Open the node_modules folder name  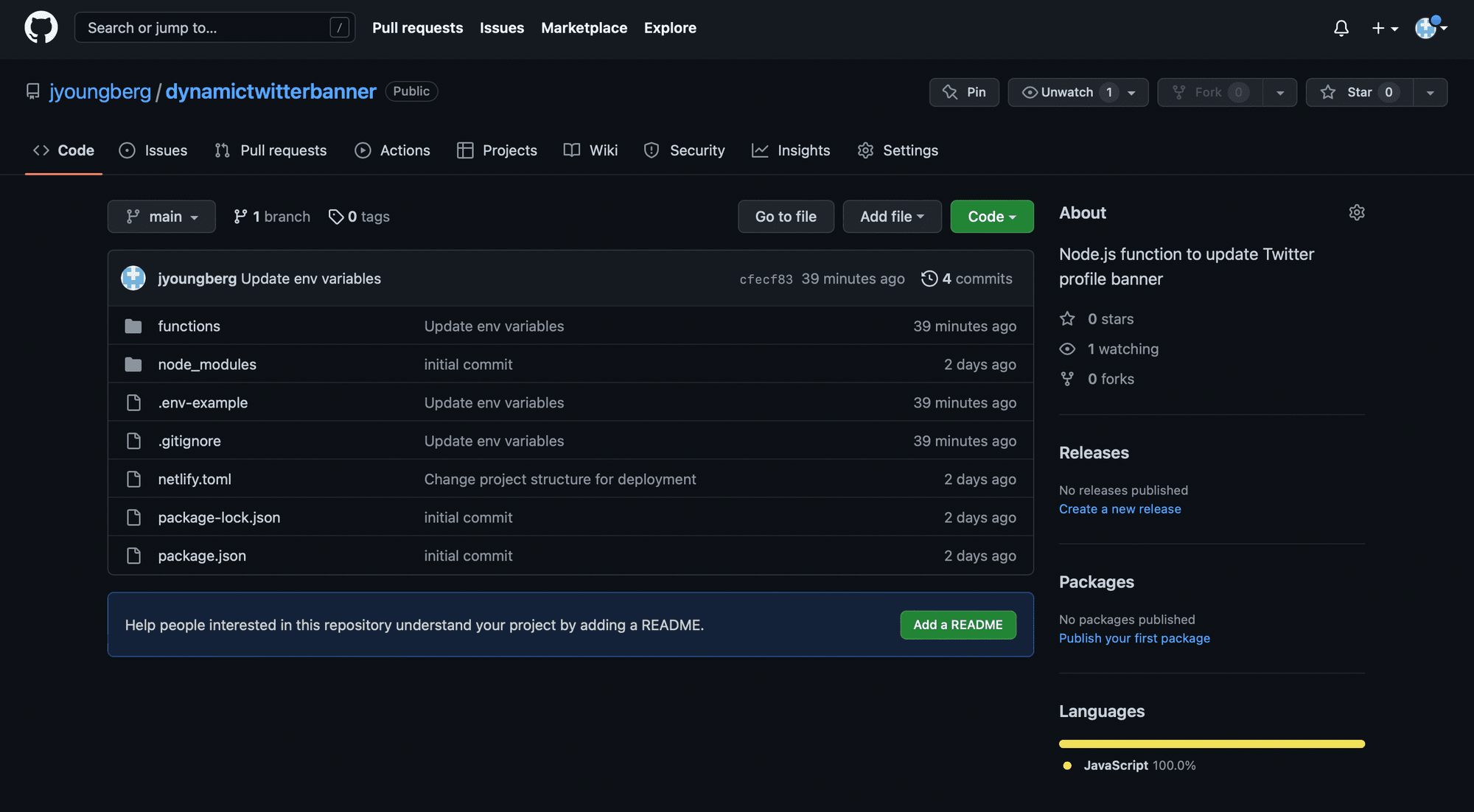(x=207, y=364)
